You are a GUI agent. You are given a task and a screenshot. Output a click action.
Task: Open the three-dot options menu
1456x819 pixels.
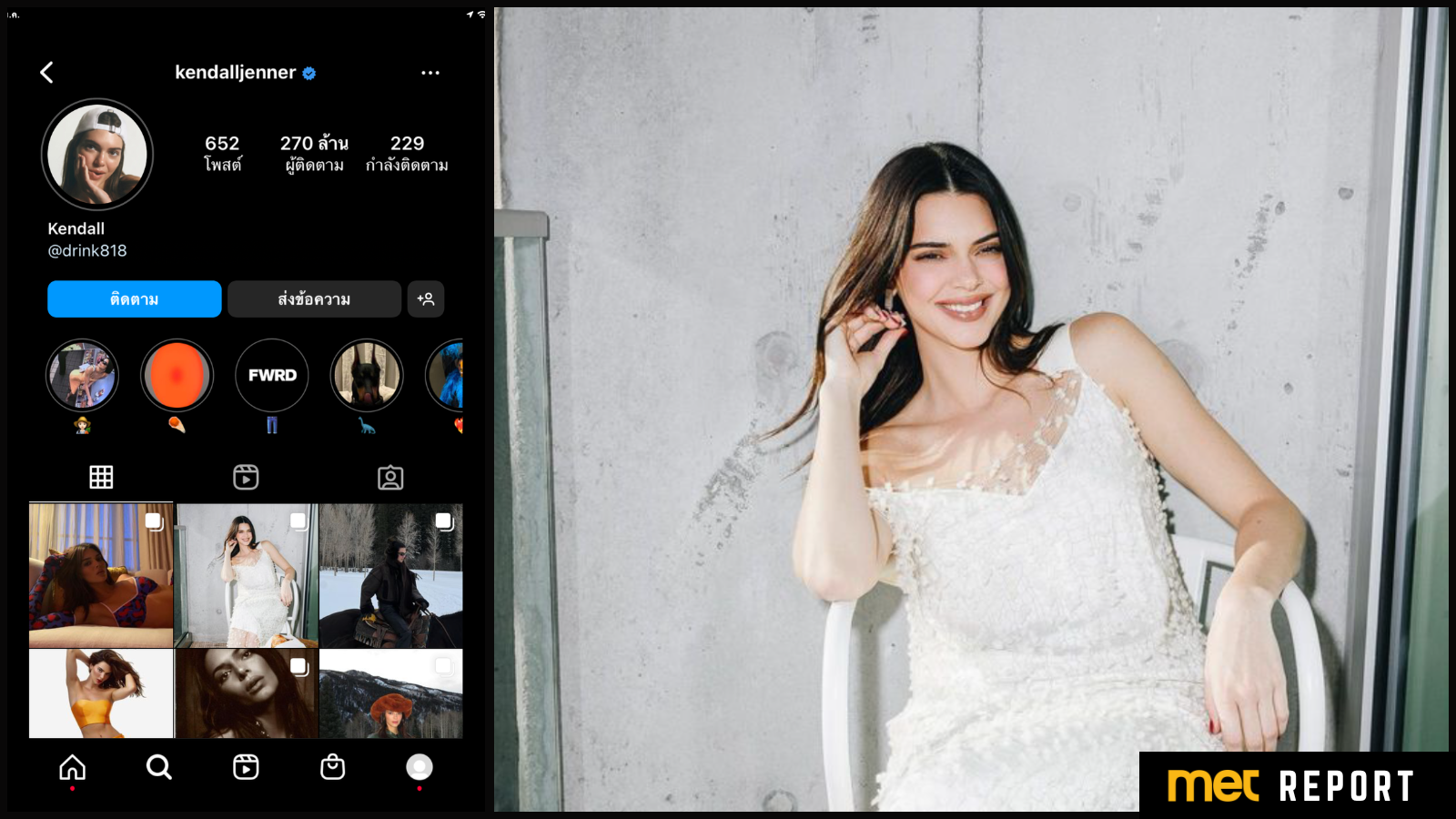430,73
